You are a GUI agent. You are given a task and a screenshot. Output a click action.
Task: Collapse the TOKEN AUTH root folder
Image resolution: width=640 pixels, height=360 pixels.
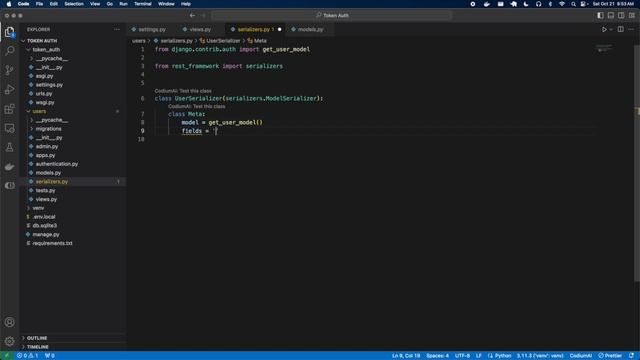pos(42,41)
